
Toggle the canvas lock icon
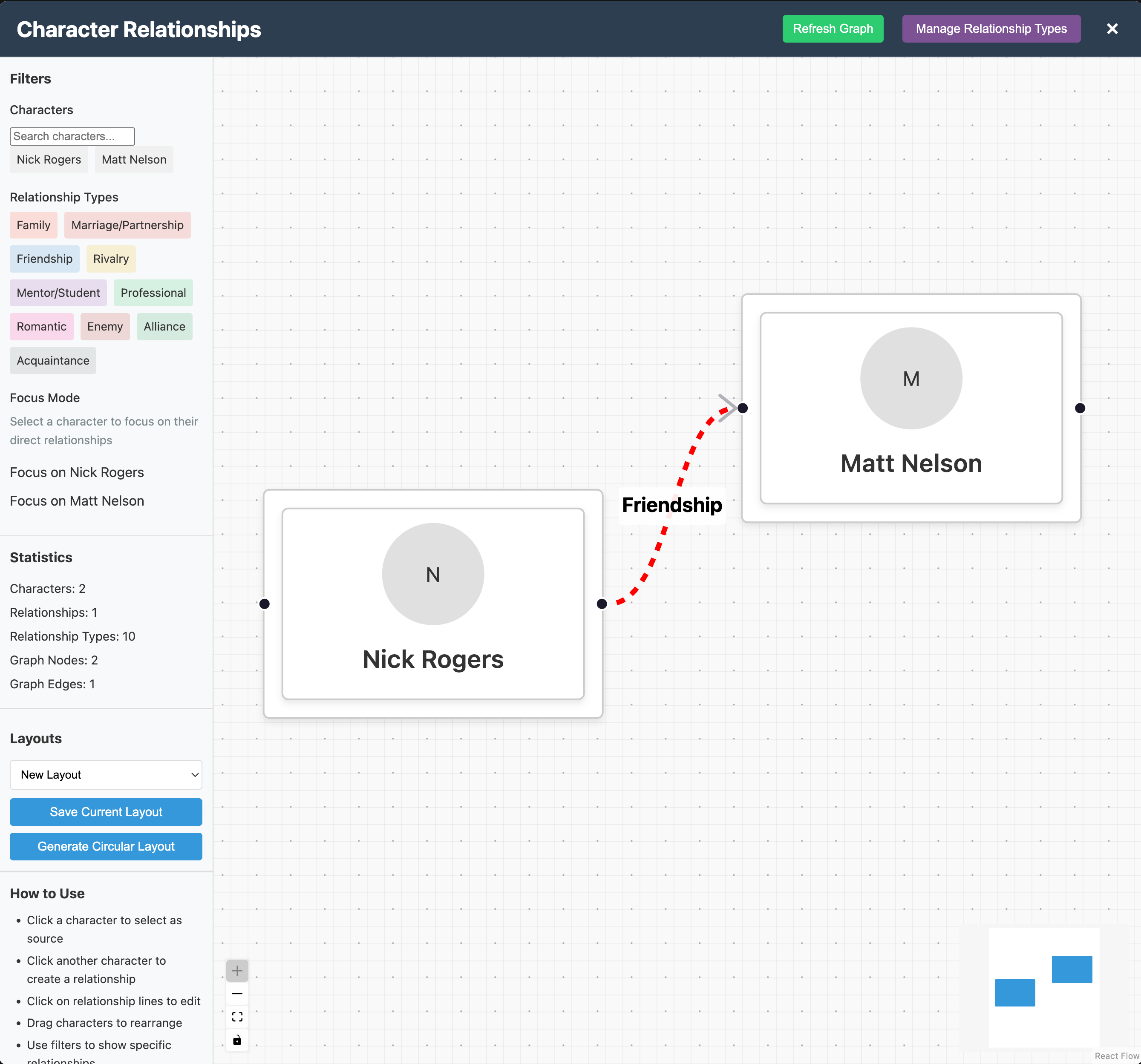coord(237,1040)
